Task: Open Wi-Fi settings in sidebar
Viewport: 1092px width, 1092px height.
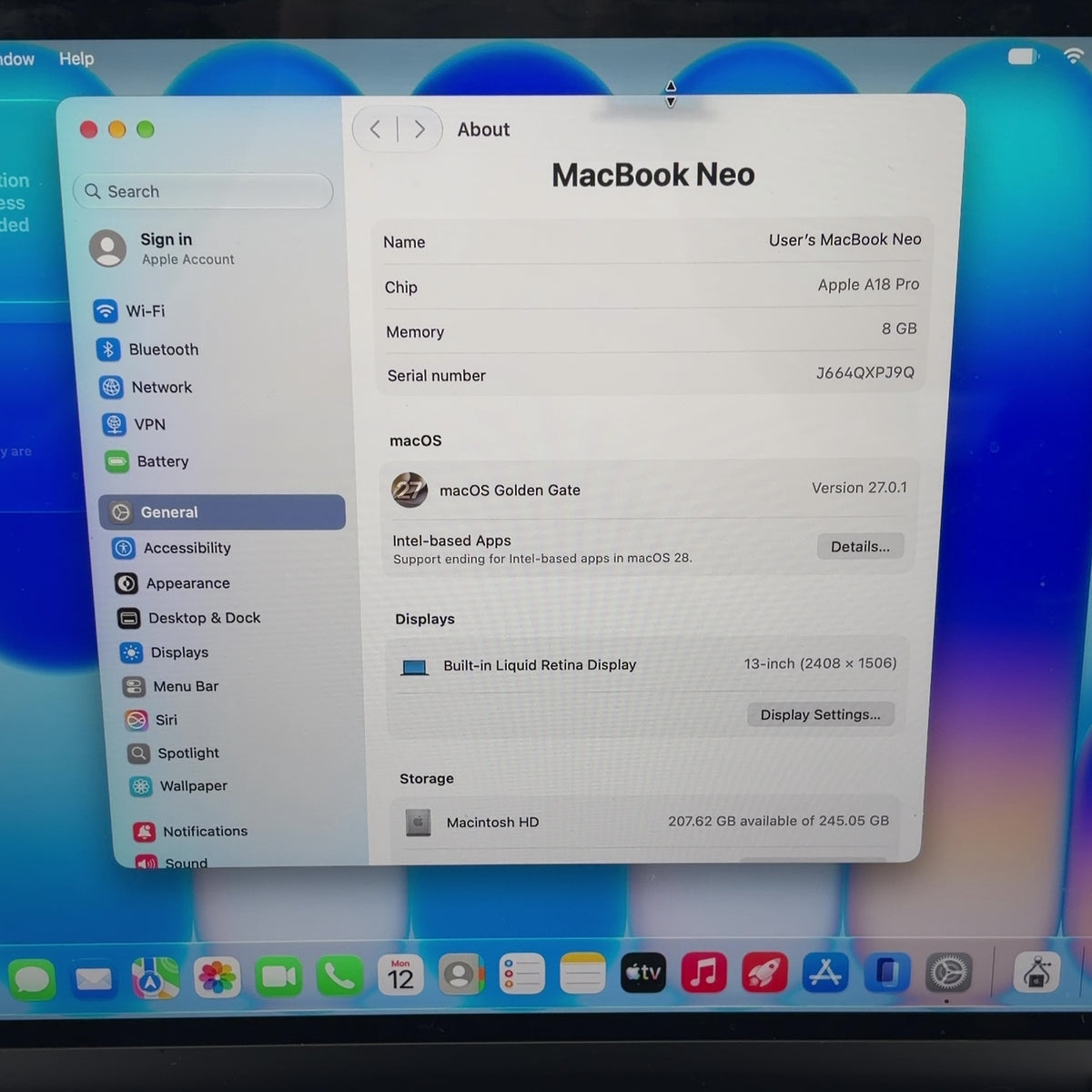Action: click(130, 311)
